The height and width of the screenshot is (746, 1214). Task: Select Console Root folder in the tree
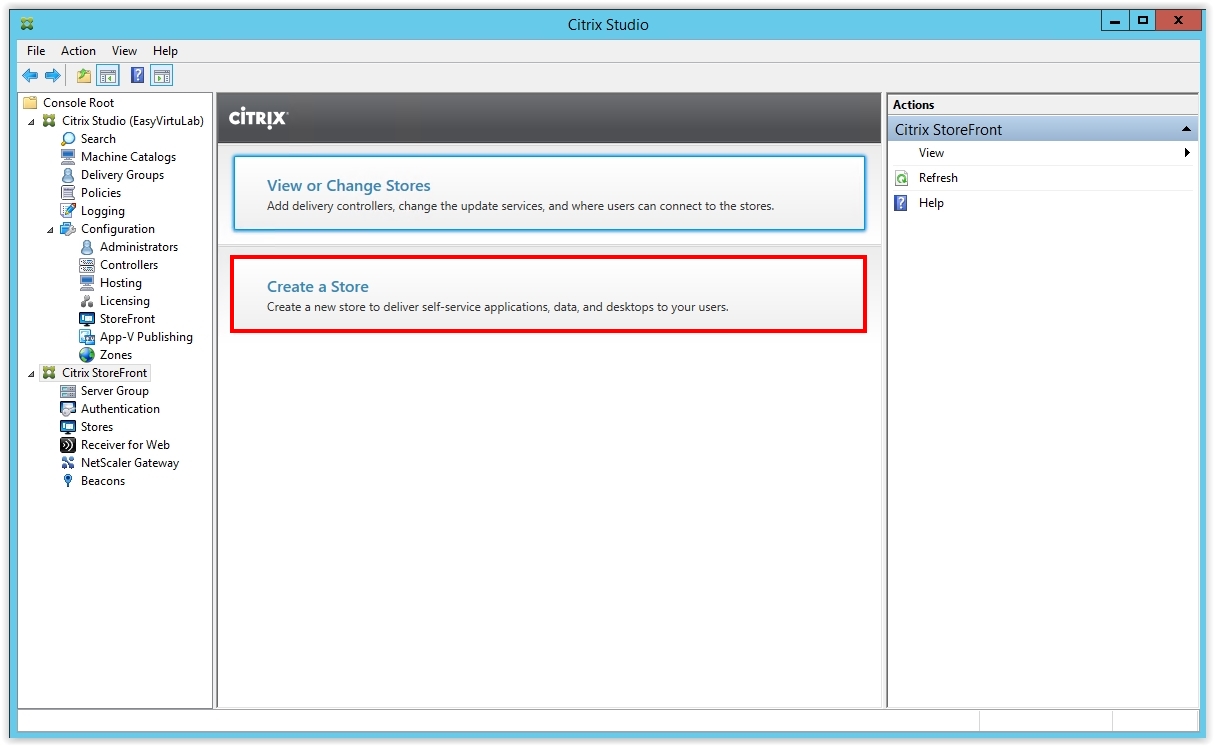pyautogui.click(x=69, y=103)
